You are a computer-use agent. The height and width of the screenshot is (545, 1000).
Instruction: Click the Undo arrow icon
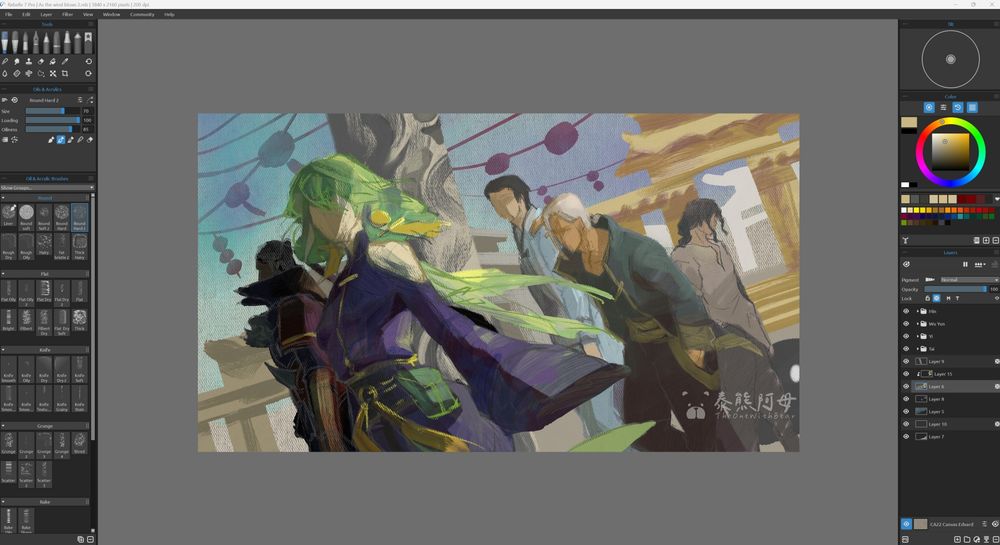pos(89,61)
